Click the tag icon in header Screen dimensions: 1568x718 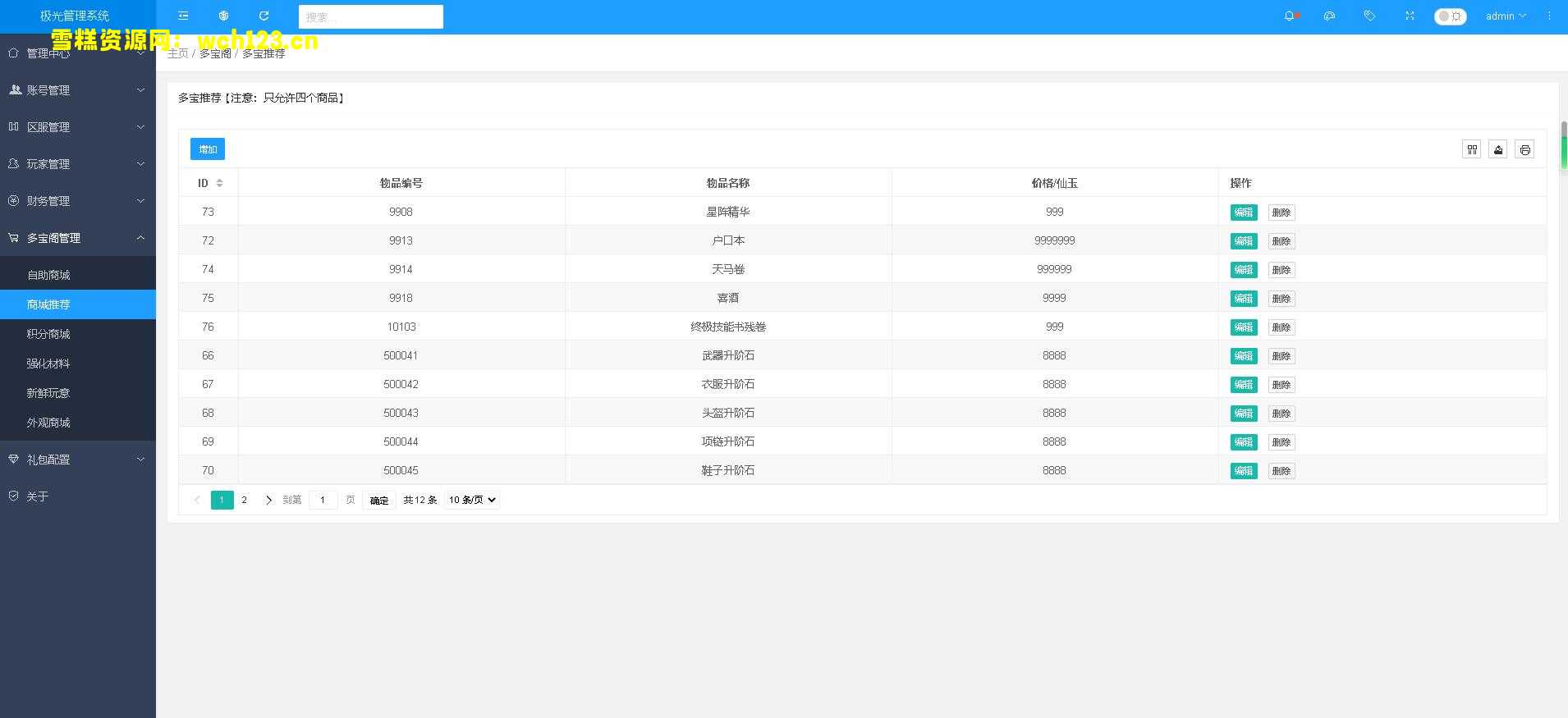click(x=1369, y=16)
